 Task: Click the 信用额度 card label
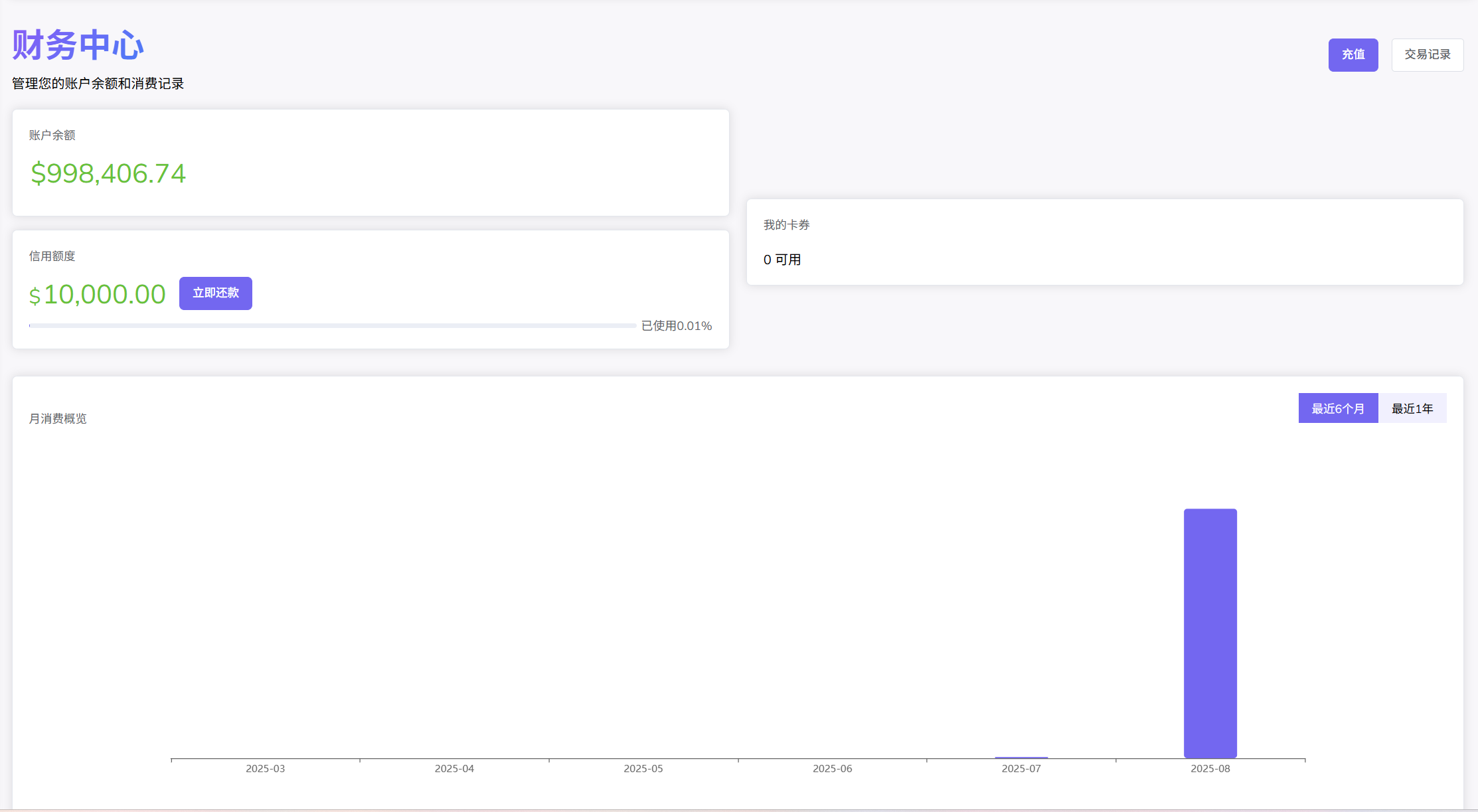pos(52,256)
